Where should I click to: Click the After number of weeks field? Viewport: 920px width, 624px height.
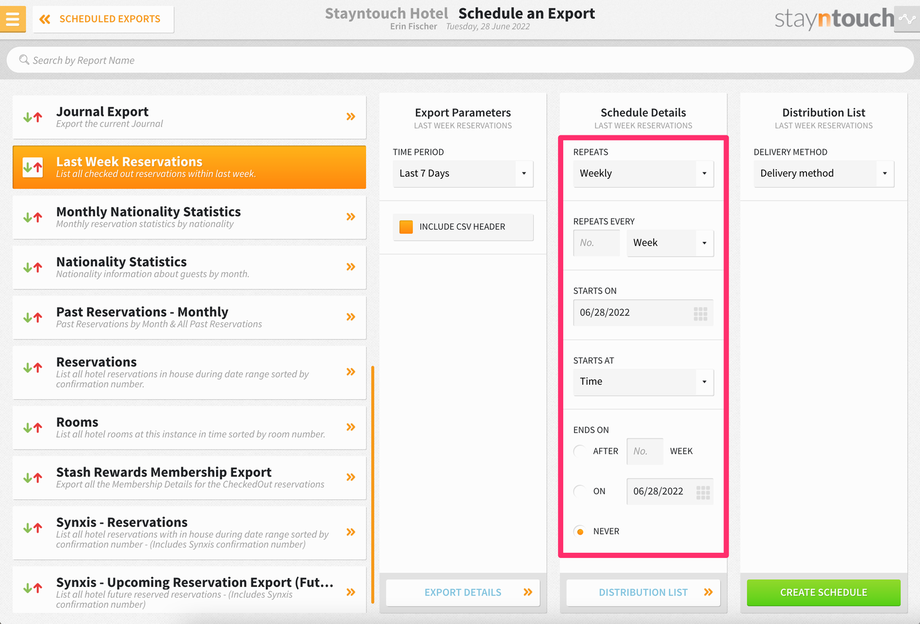(645, 451)
